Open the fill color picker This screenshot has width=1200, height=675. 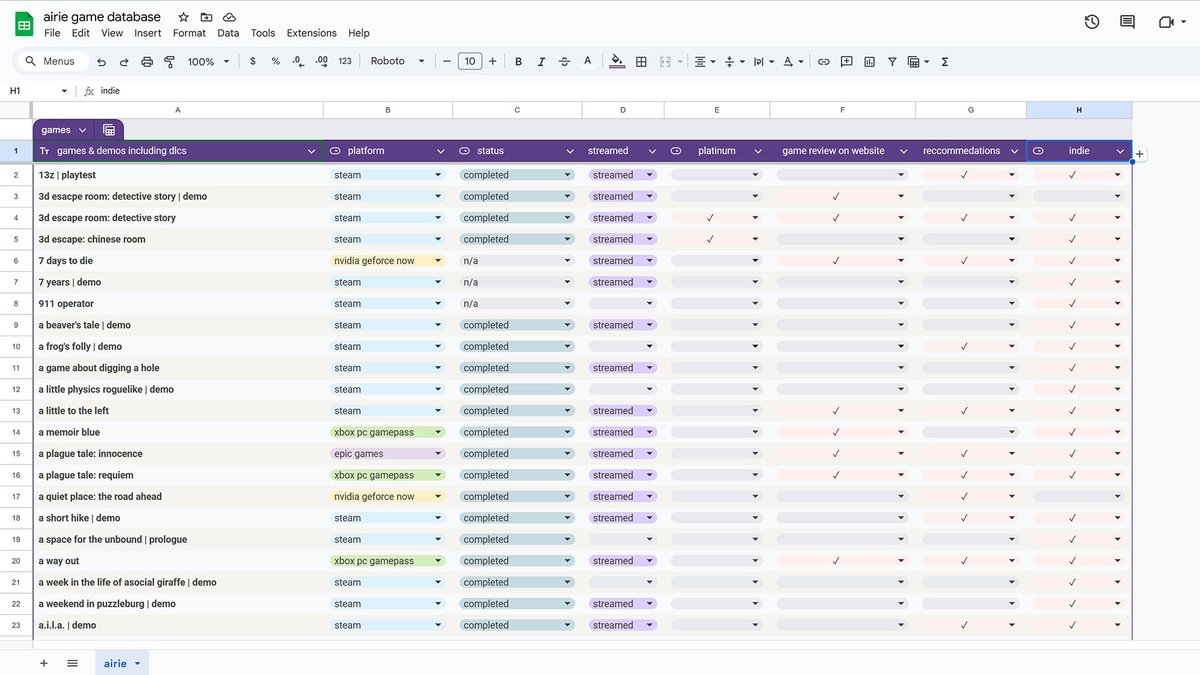coord(617,62)
